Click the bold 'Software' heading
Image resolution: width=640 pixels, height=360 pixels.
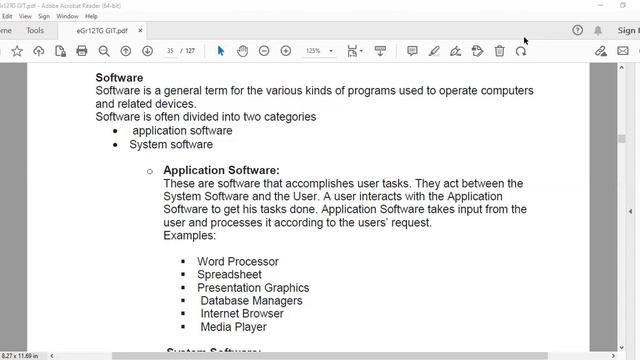click(x=119, y=78)
